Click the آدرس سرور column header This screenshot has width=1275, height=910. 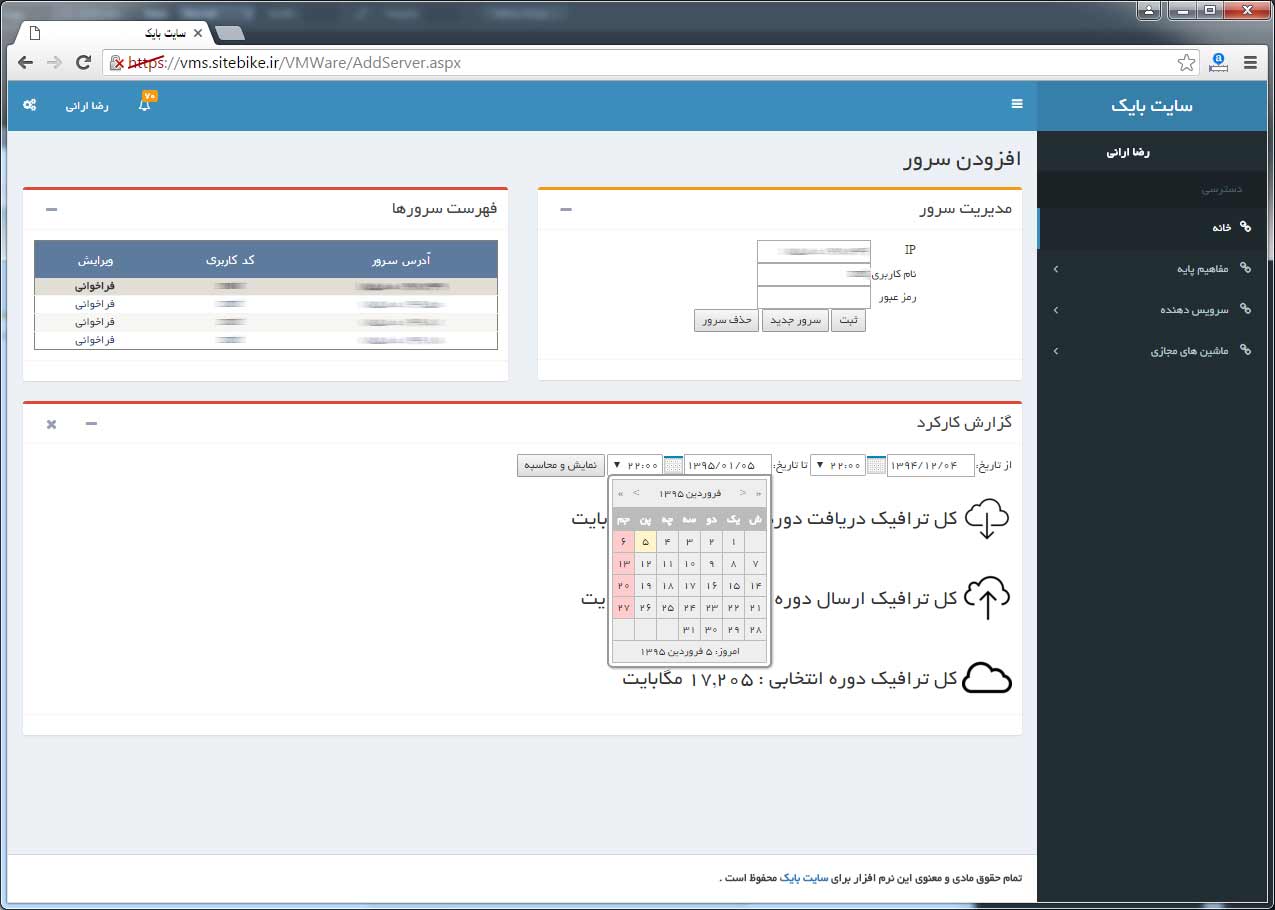coord(401,260)
